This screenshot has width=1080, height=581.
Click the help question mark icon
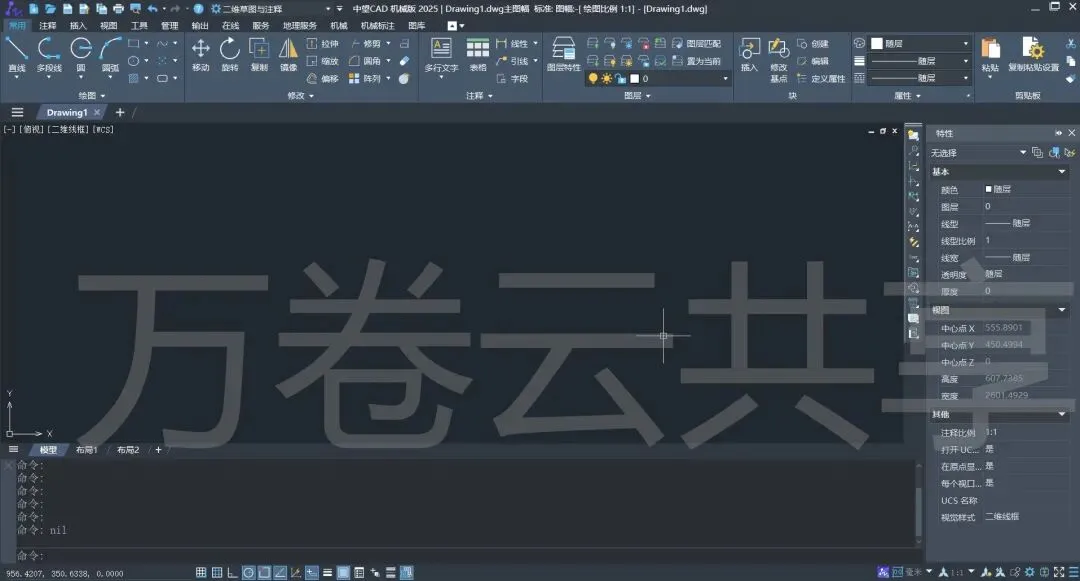point(198,9)
